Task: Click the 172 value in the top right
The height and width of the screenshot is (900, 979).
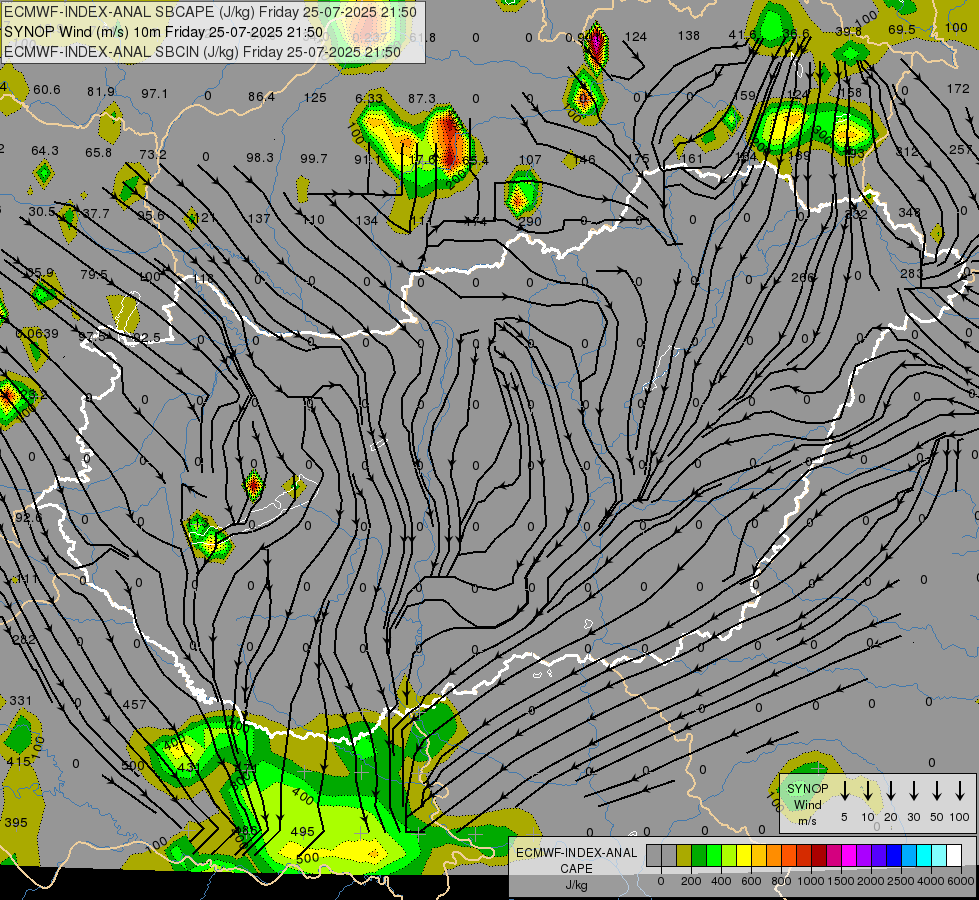Action: click(x=958, y=89)
